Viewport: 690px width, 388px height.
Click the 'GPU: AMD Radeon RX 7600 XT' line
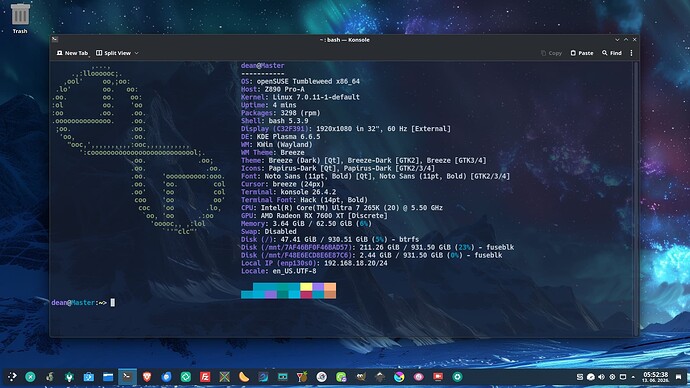click(314, 216)
